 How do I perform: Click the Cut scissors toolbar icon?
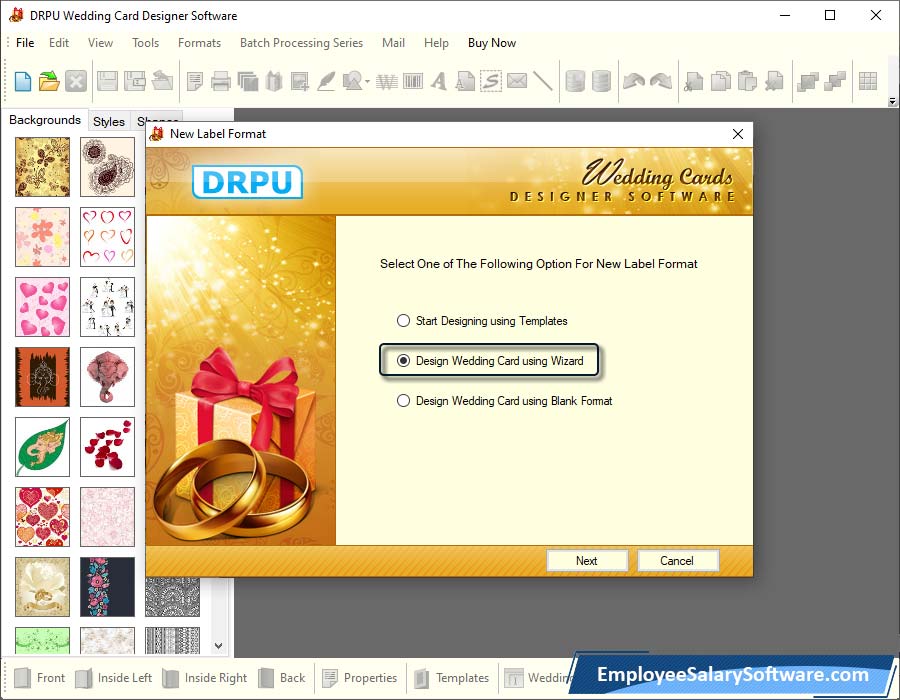(693, 81)
